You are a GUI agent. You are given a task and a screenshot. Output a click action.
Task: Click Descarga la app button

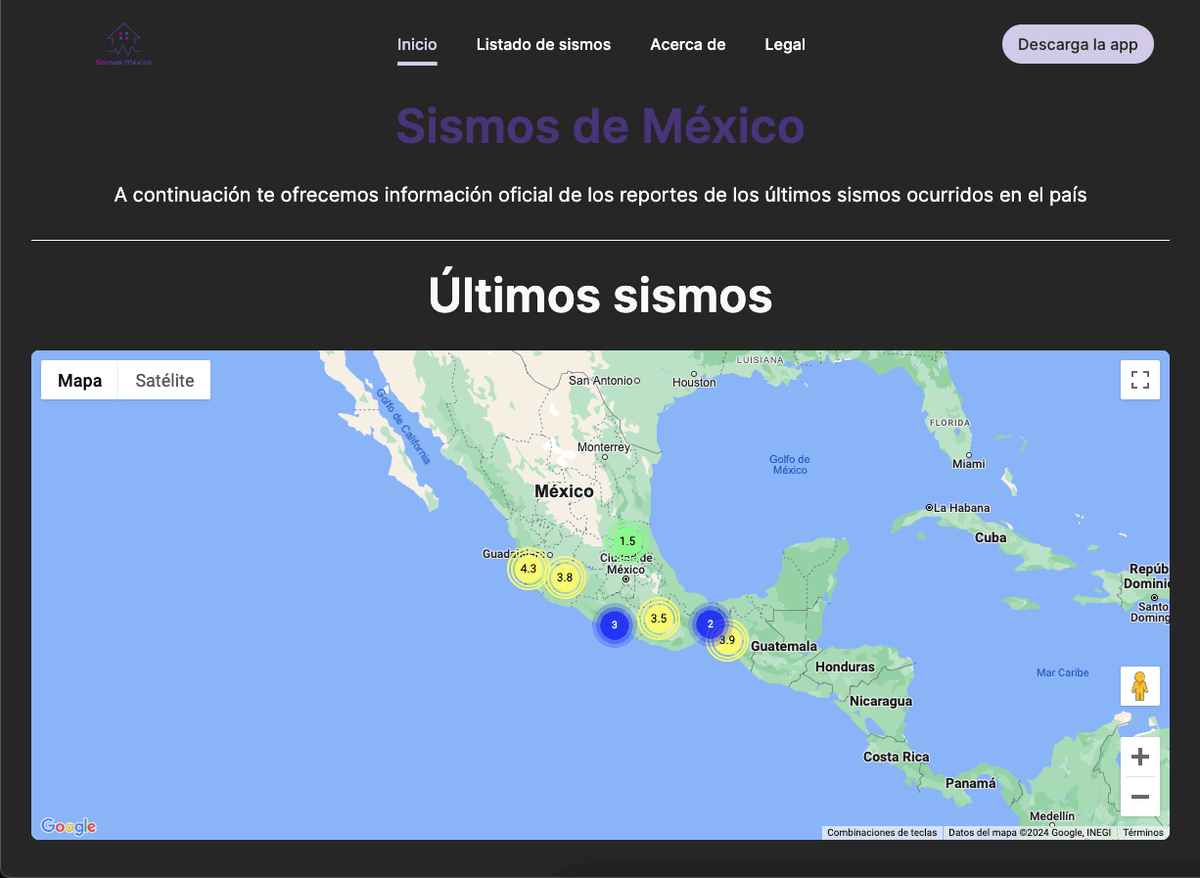point(1078,44)
